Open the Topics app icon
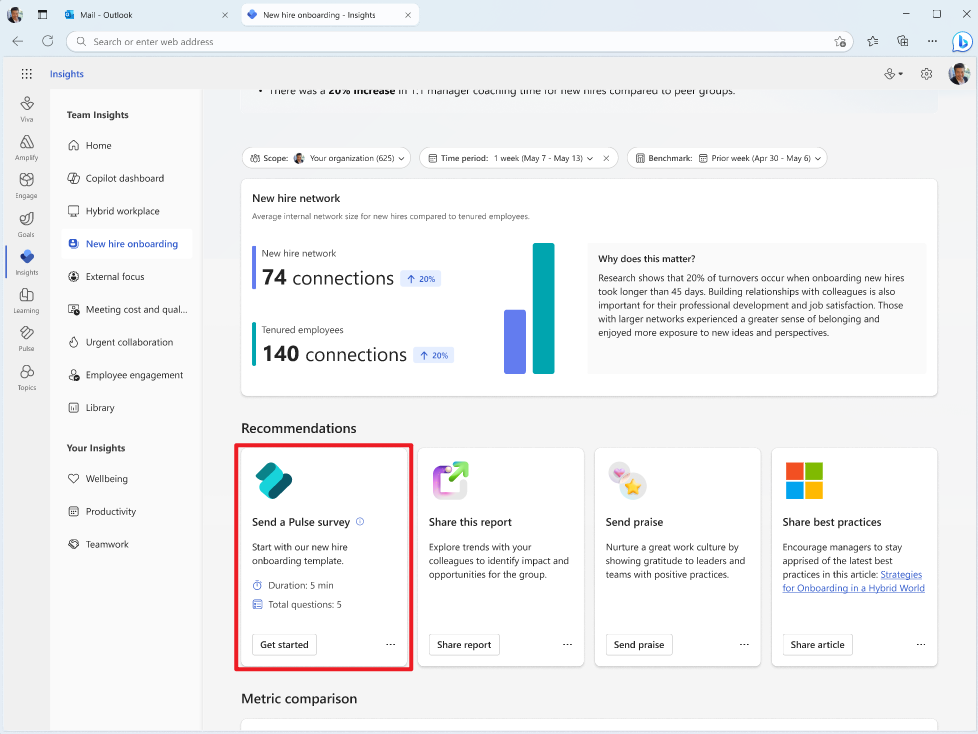Image resolution: width=978 pixels, height=734 pixels. pos(26,377)
